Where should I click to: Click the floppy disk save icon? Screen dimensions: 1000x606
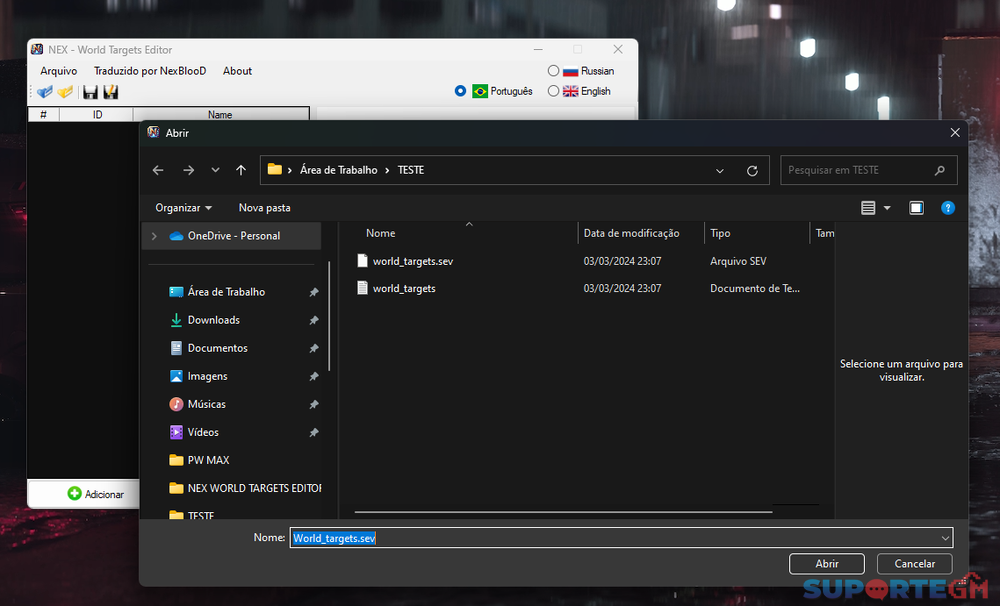tap(90, 92)
